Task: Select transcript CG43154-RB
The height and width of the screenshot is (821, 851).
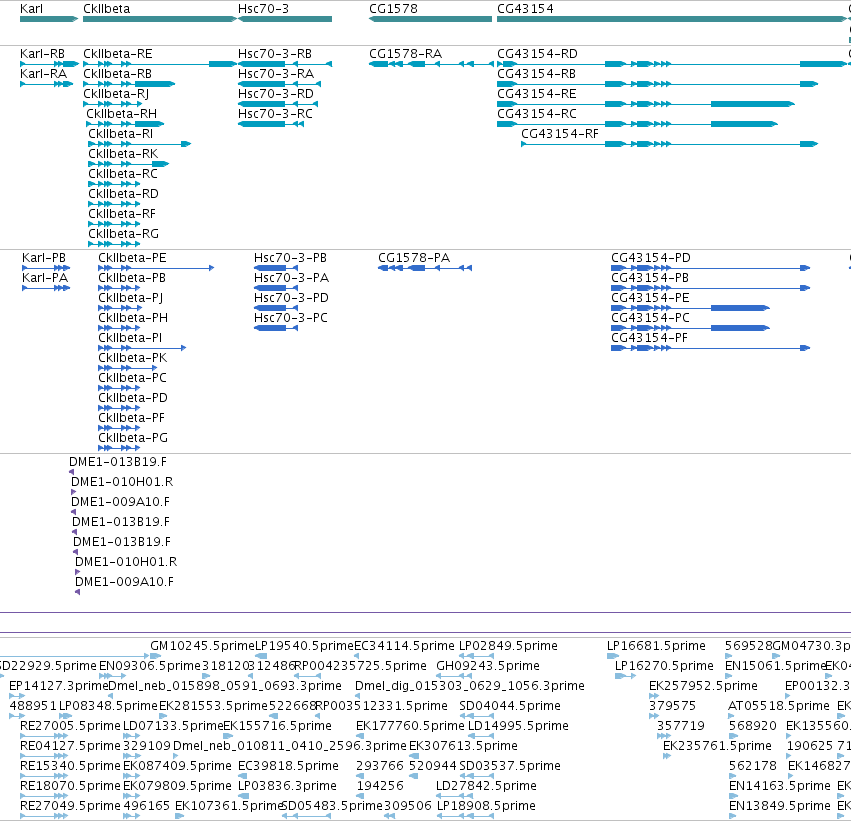Action: tap(536, 74)
